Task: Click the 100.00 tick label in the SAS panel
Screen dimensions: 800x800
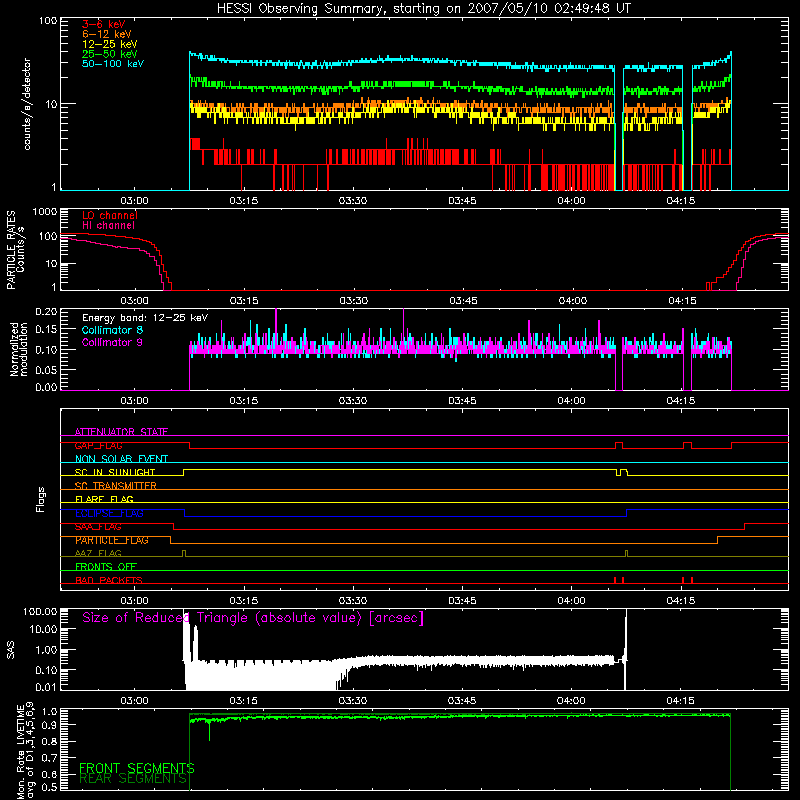Action: click(40, 612)
